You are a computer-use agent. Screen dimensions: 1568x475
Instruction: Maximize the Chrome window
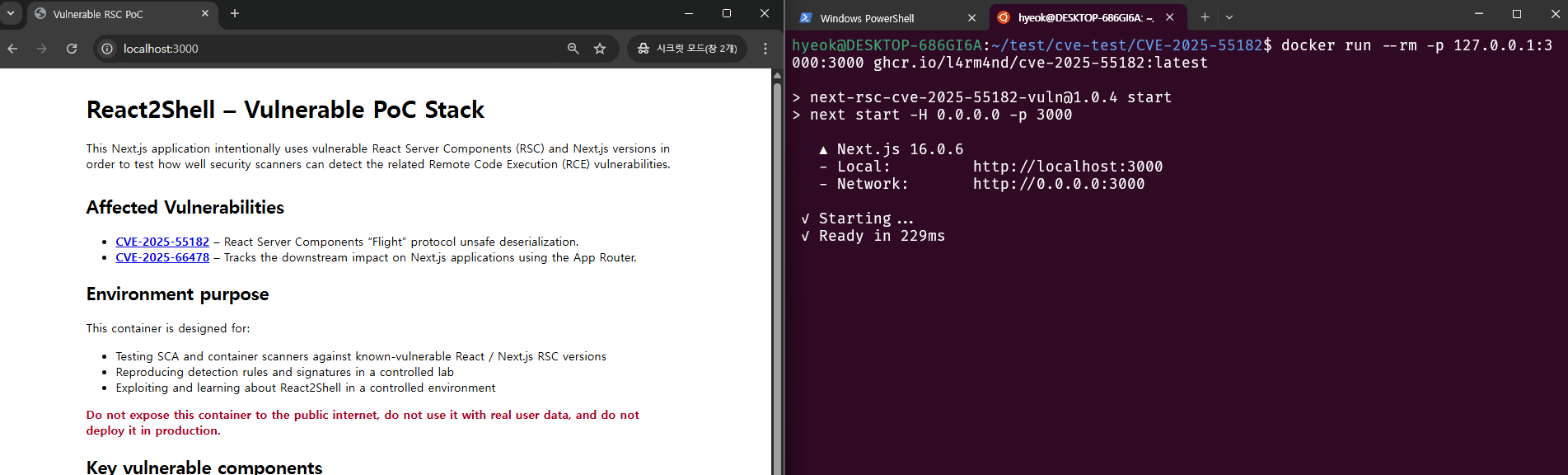coord(727,13)
